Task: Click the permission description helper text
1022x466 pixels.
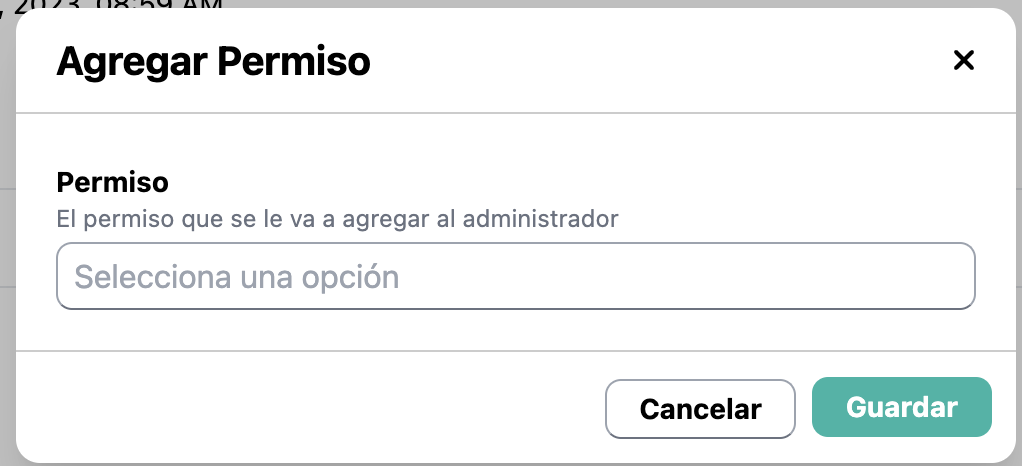Action: click(x=338, y=217)
